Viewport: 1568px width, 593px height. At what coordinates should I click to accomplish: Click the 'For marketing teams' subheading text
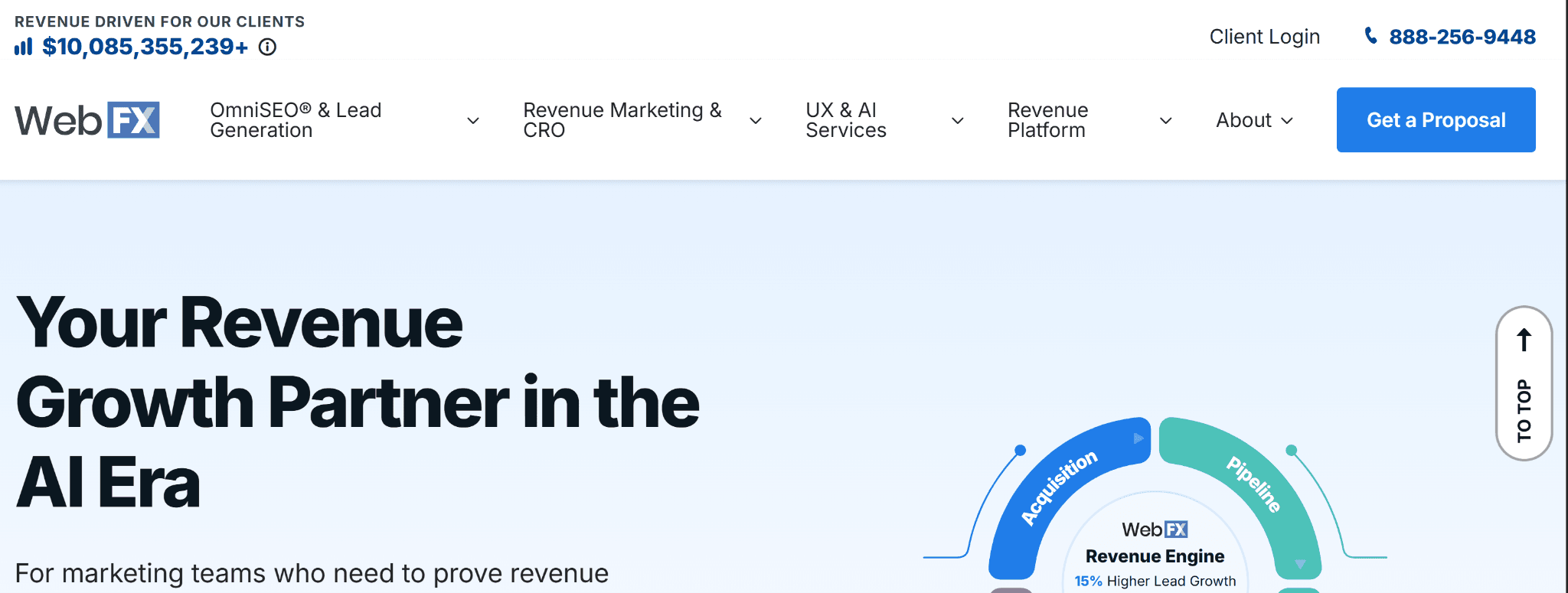click(312, 573)
